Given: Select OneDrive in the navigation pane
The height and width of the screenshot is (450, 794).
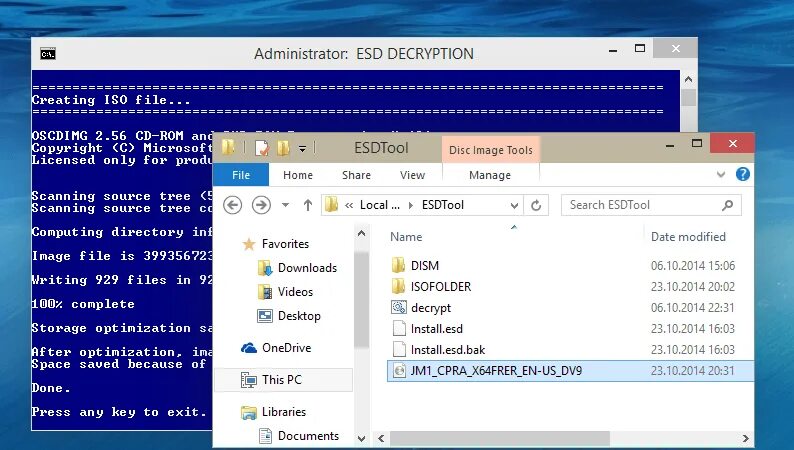Looking at the screenshot, I should coord(287,348).
